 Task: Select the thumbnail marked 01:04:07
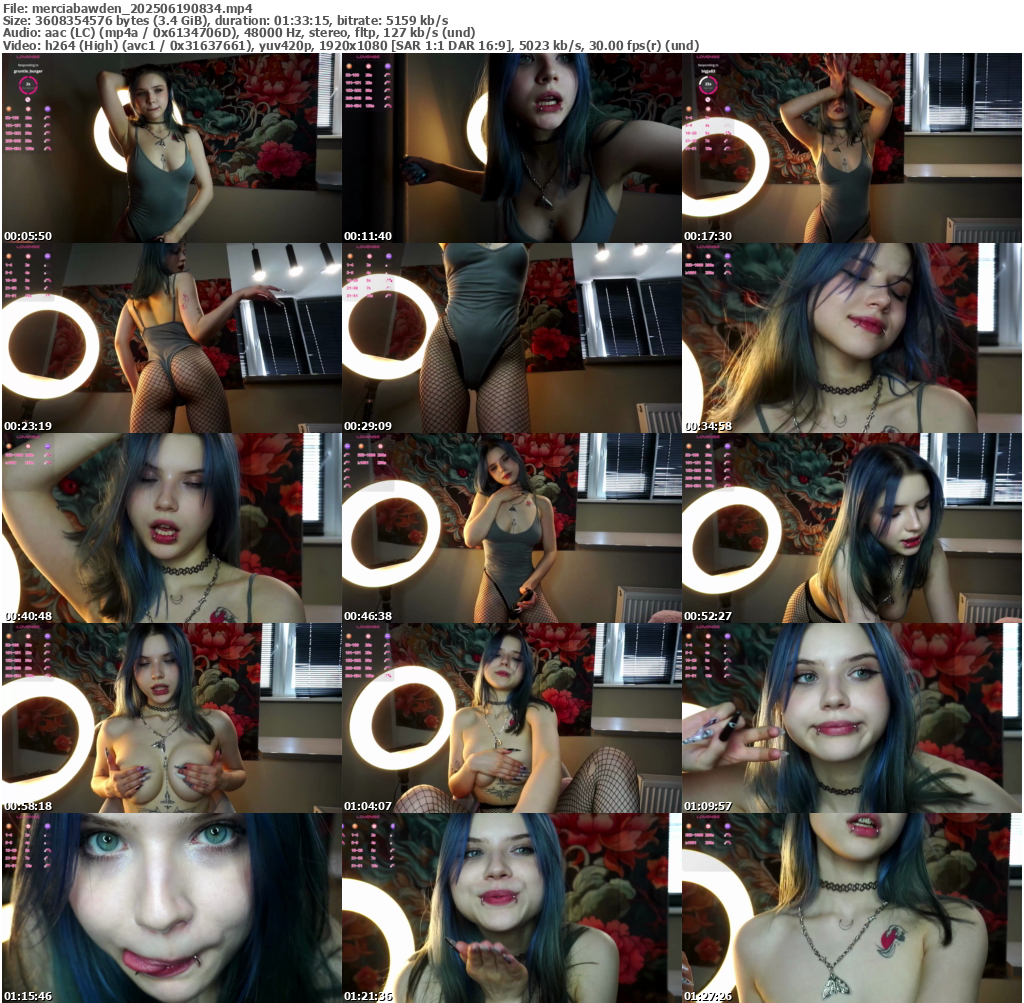pyautogui.click(x=511, y=717)
